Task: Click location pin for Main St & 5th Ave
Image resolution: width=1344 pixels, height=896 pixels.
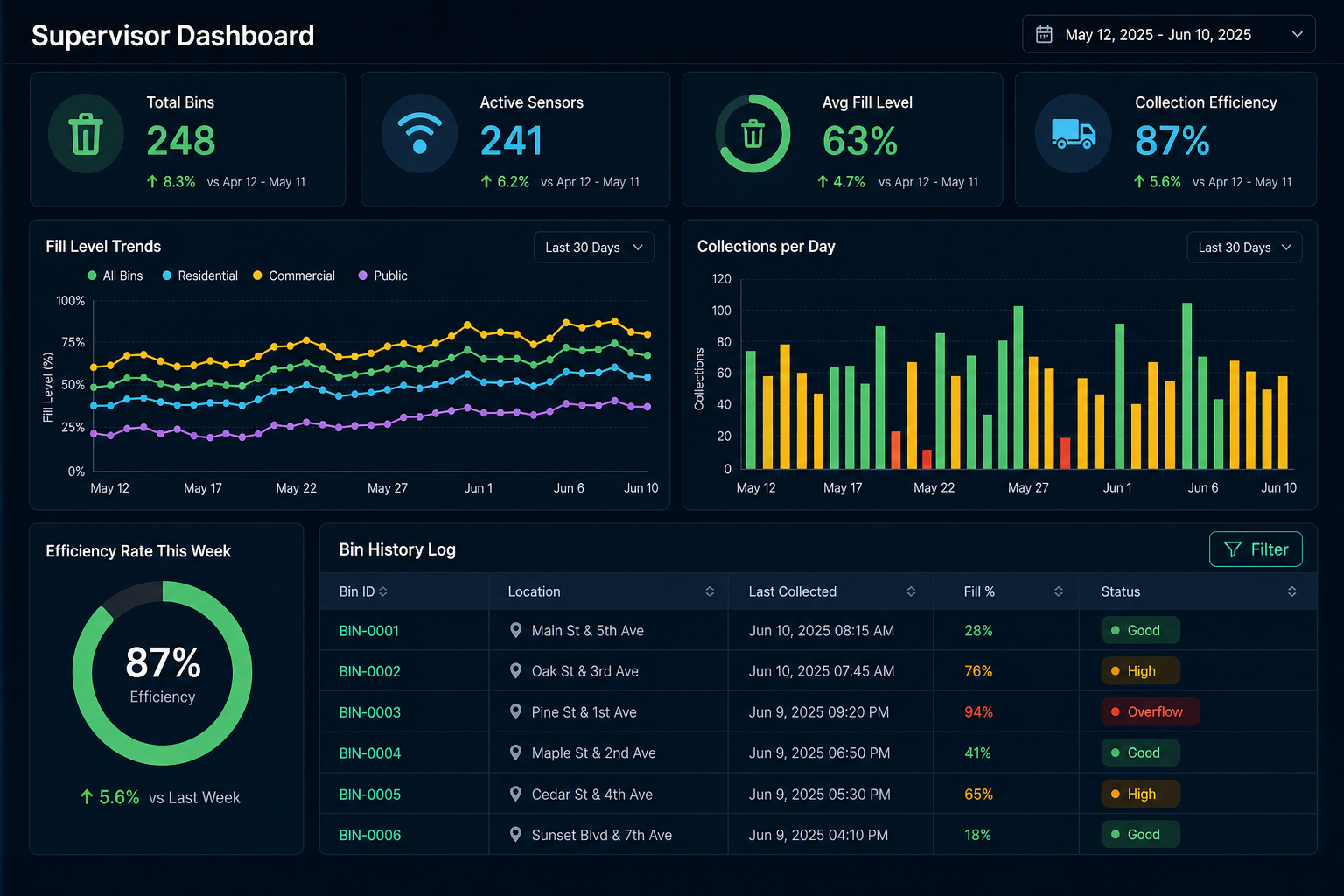Action: click(x=516, y=630)
